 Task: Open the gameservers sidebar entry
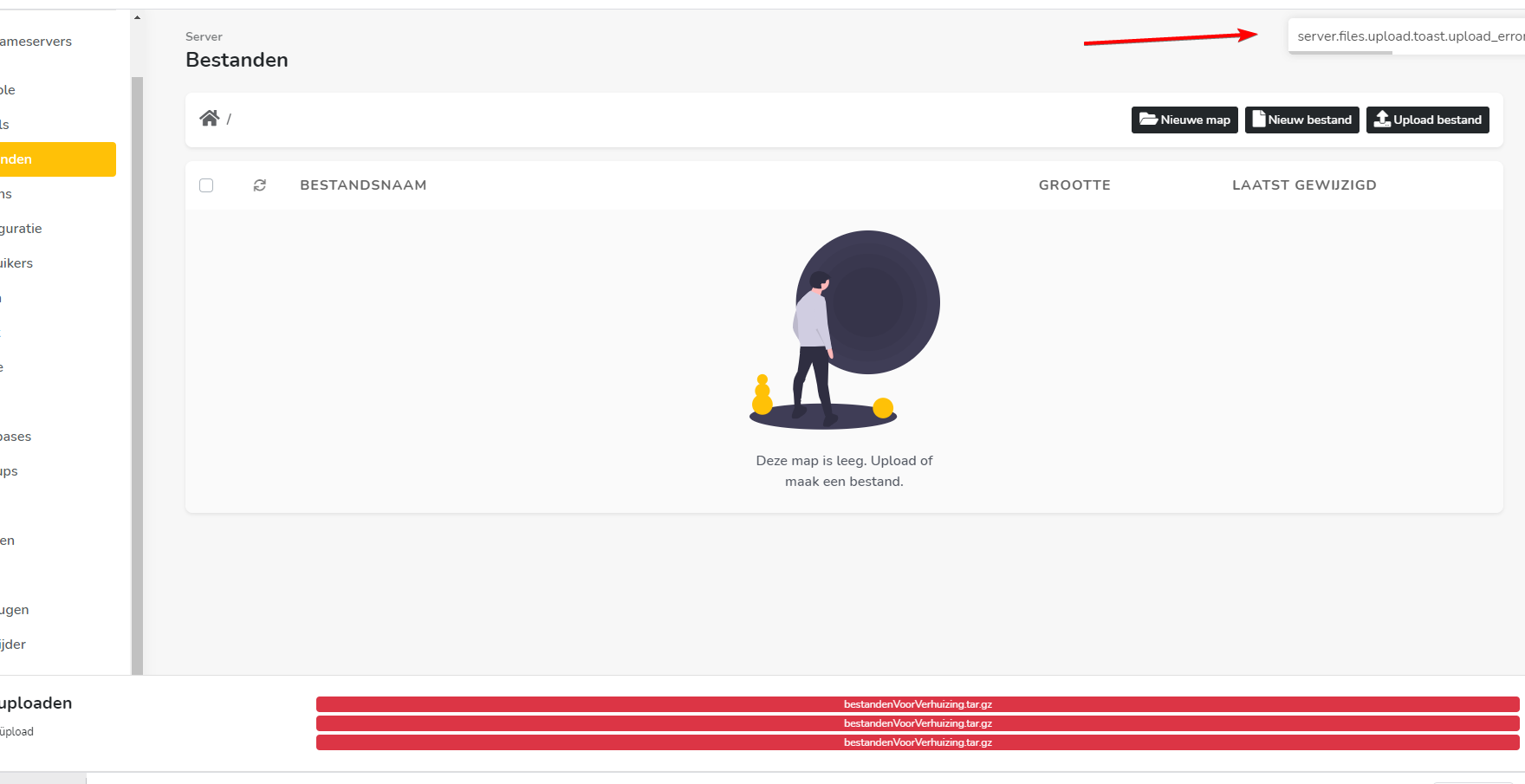pos(36,42)
